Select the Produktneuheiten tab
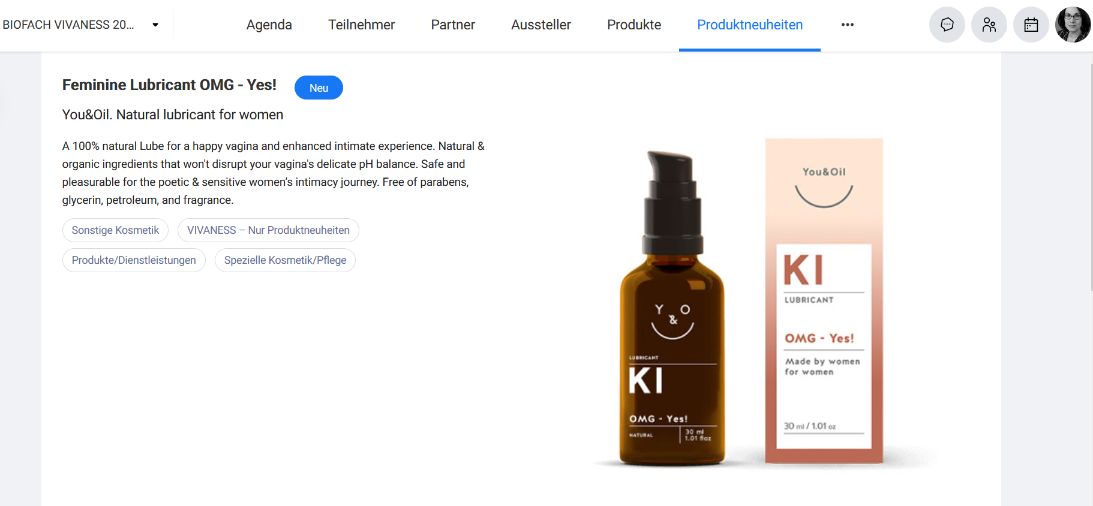The height and width of the screenshot is (506, 1093). point(750,24)
